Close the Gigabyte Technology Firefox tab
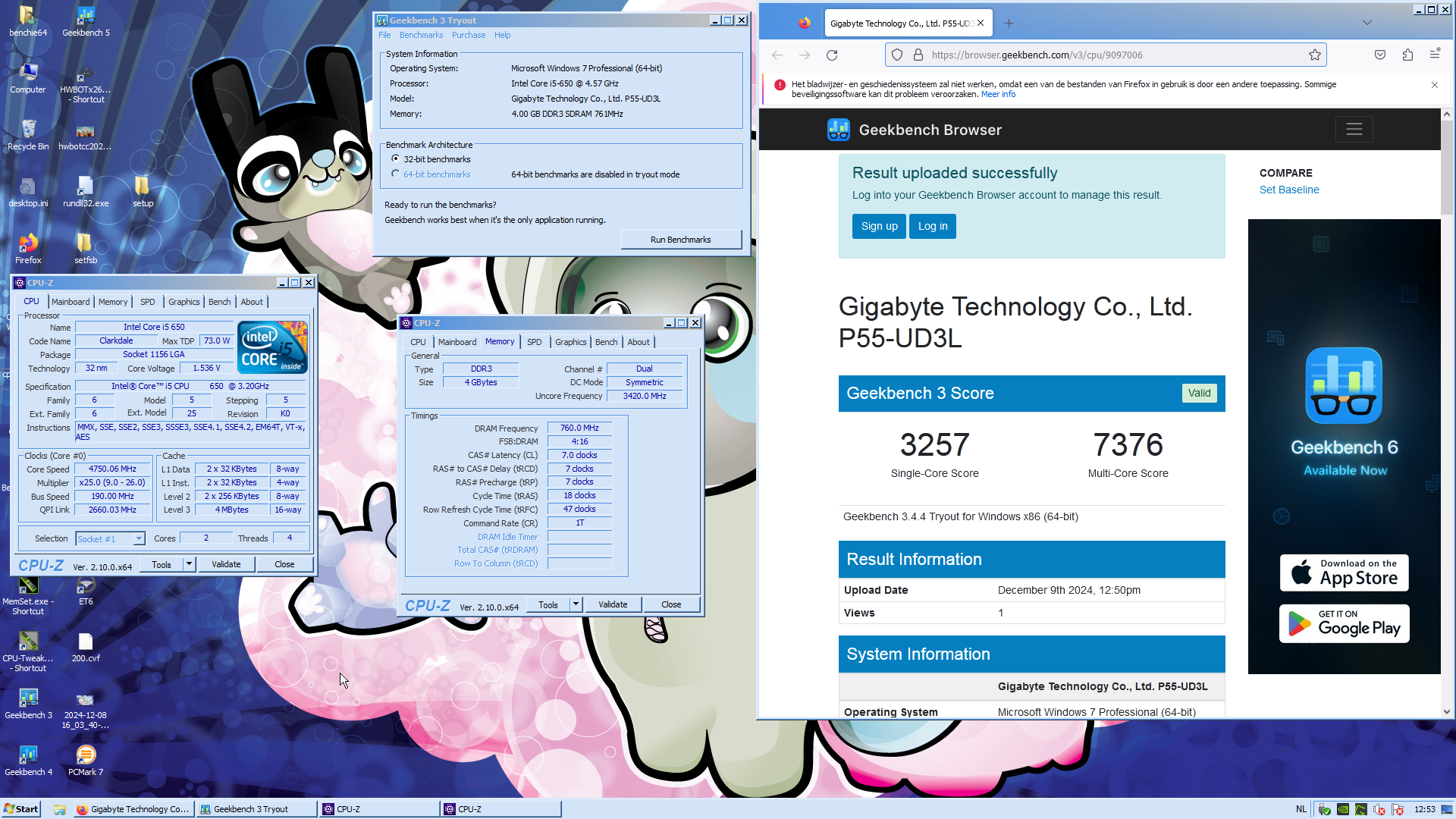Viewport: 1456px width, 819px height. [x=980, y=23]
